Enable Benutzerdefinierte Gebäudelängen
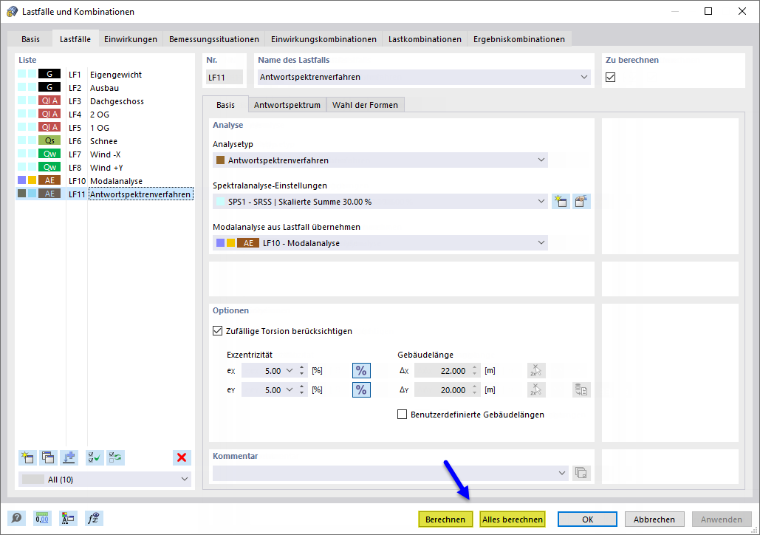The width and height of the screenshot is (760, 535). click(402, 414)
